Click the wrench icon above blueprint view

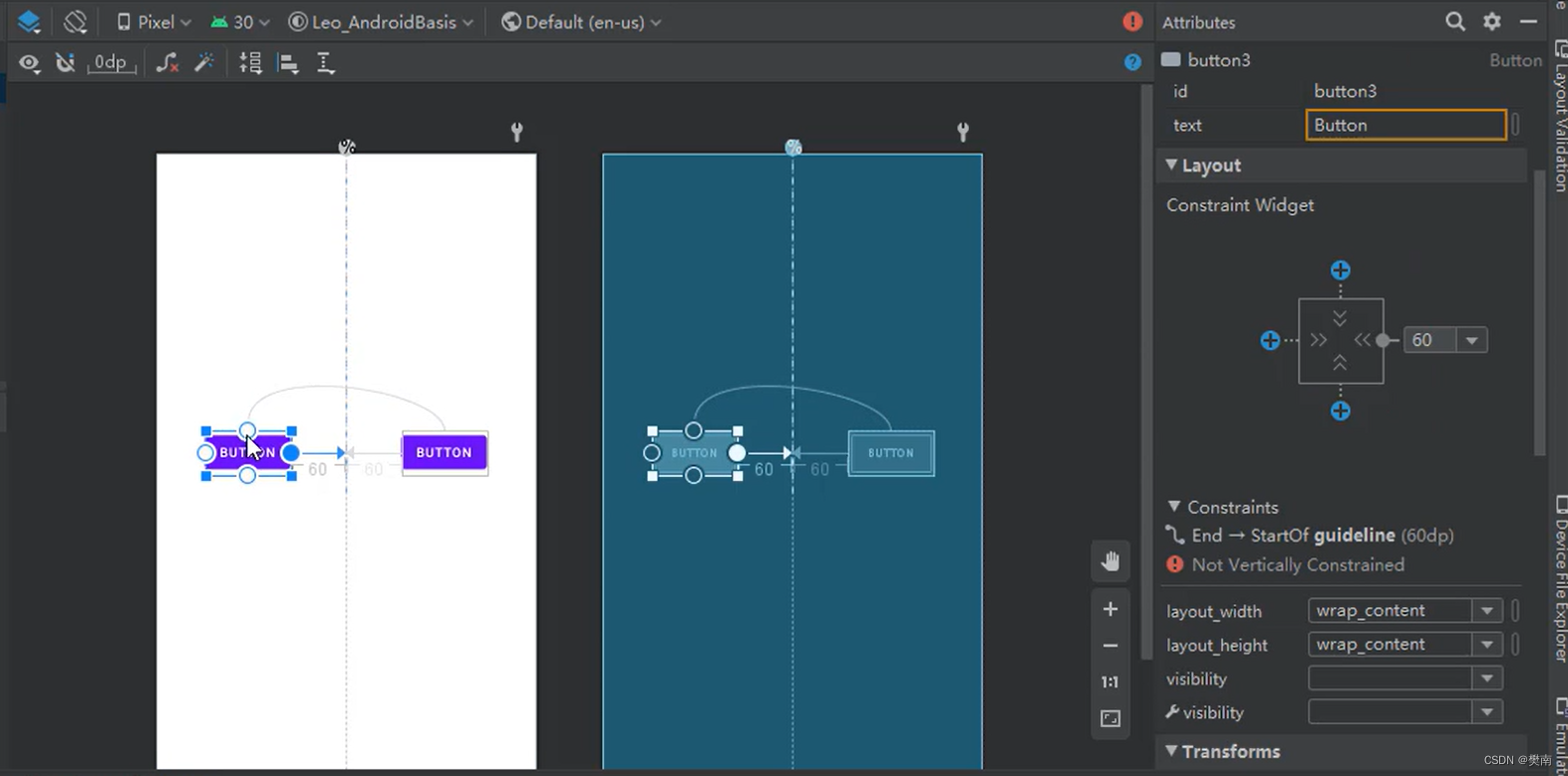tap(963, 132)
